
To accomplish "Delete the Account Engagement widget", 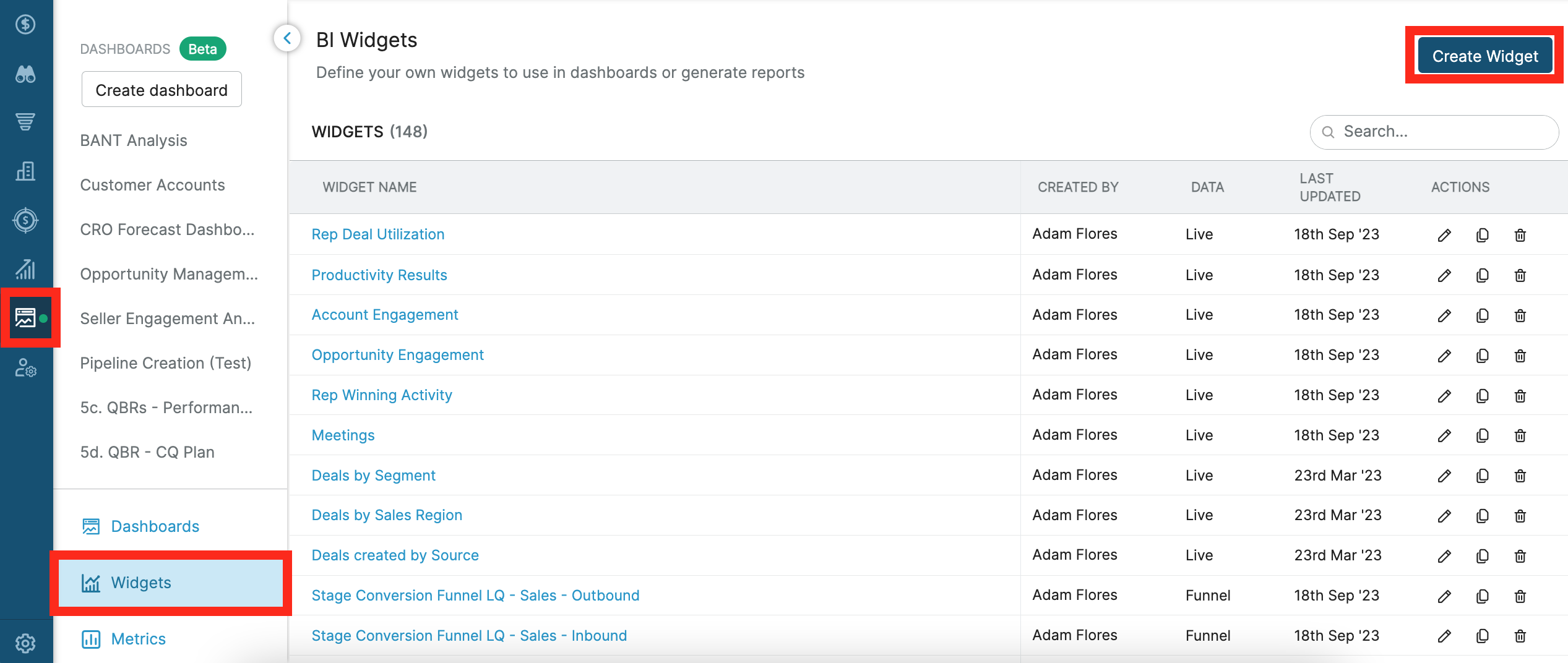I will coord(1520,315).
